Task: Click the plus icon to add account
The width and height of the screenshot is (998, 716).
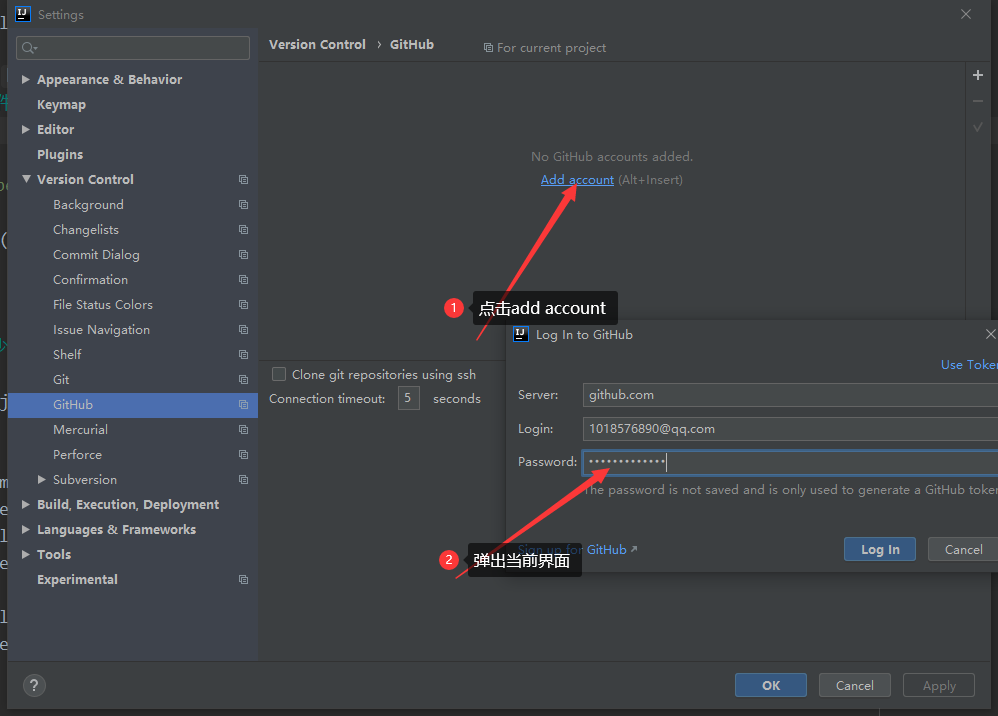Action: pyautogui.click(x=978, y=75)
